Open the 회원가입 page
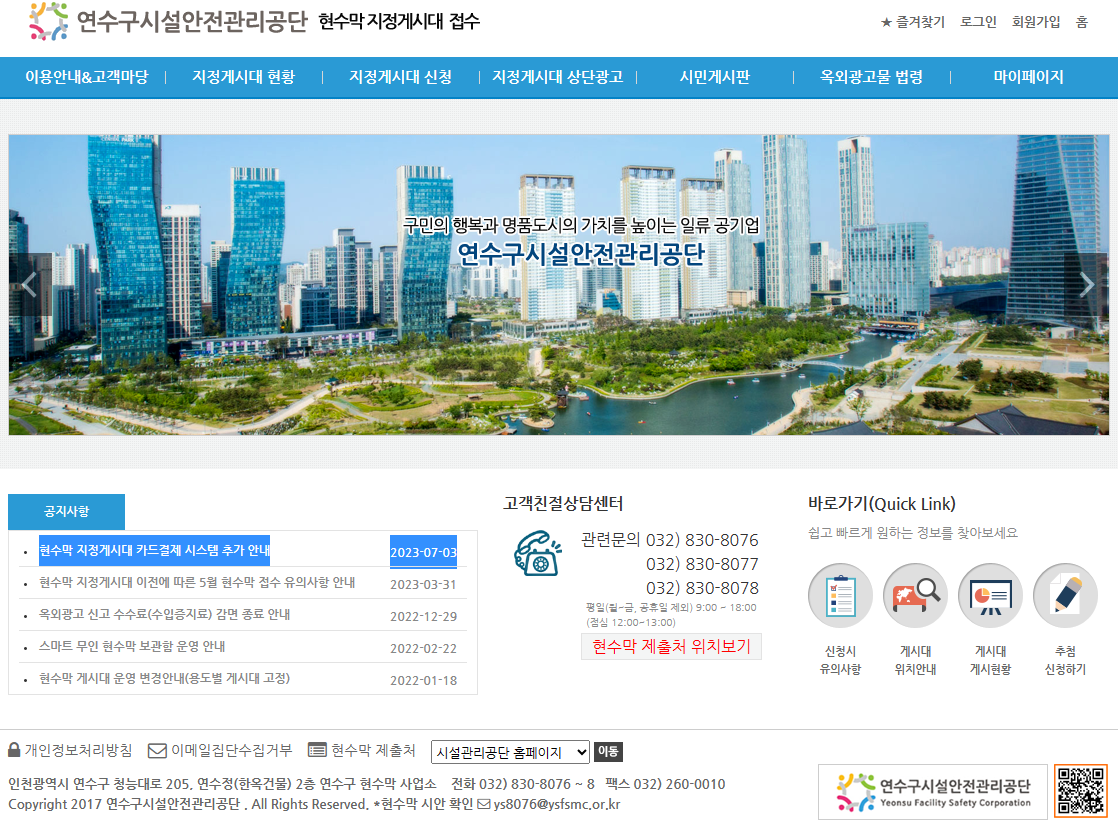Image resolution: width=1118 pixels, height=824 pixels. coord(1036,22)
